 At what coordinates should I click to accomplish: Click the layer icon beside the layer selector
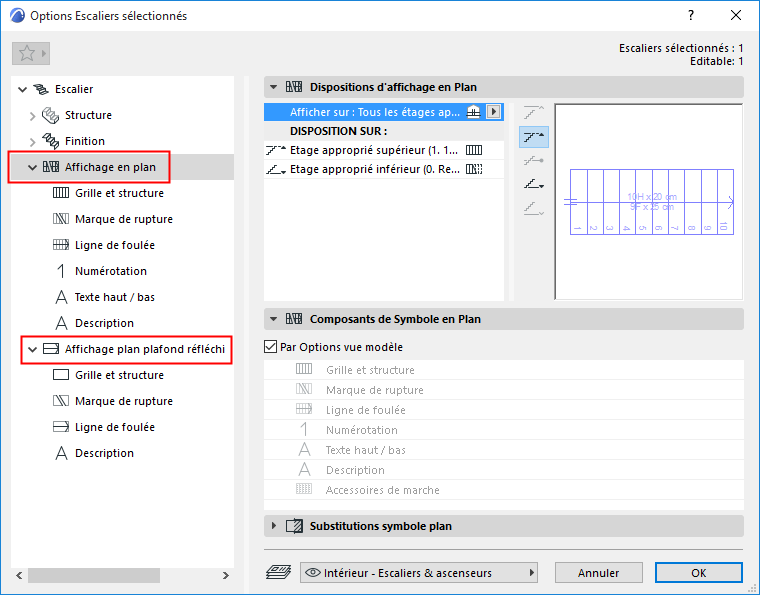279,573
